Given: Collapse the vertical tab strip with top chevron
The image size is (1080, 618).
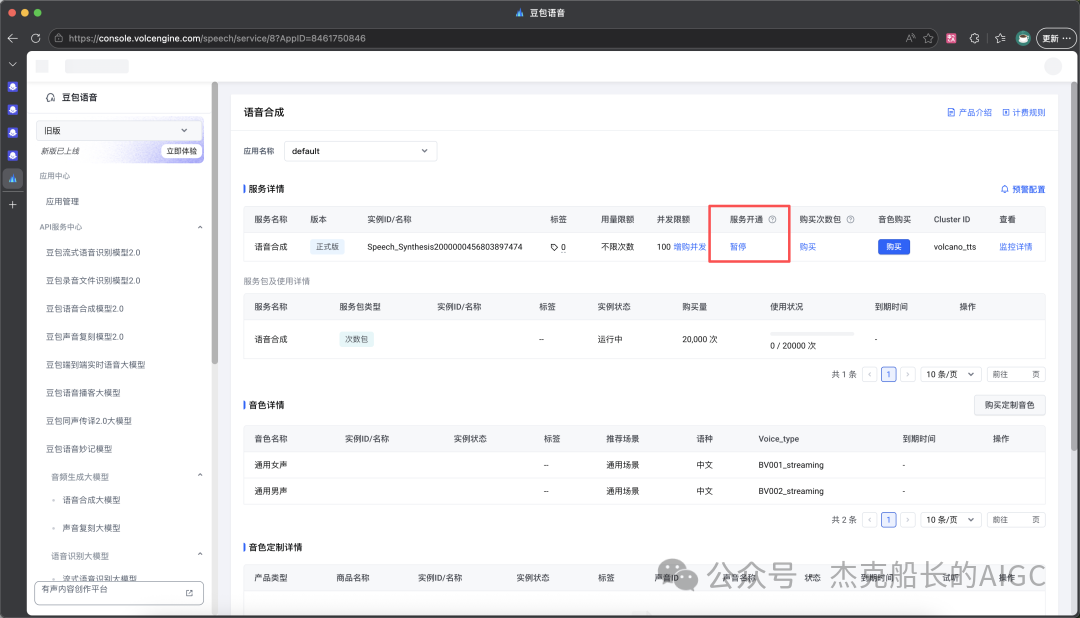Looking at the screenshot, I should 12,64.
